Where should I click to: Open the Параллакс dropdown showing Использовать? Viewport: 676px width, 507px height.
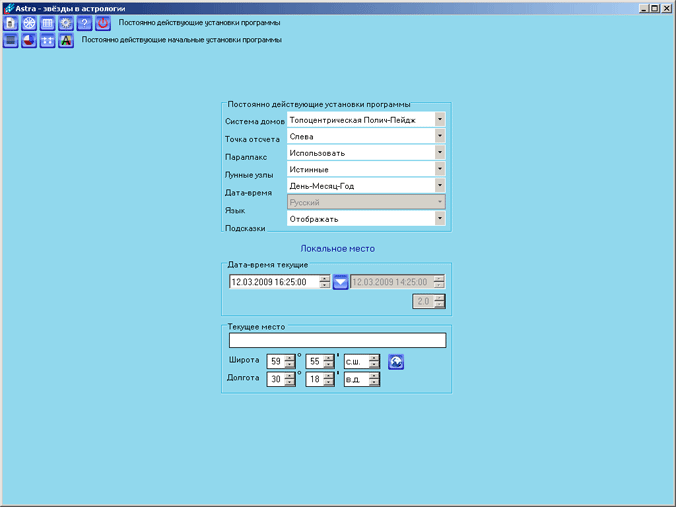(x=366, y=153)
